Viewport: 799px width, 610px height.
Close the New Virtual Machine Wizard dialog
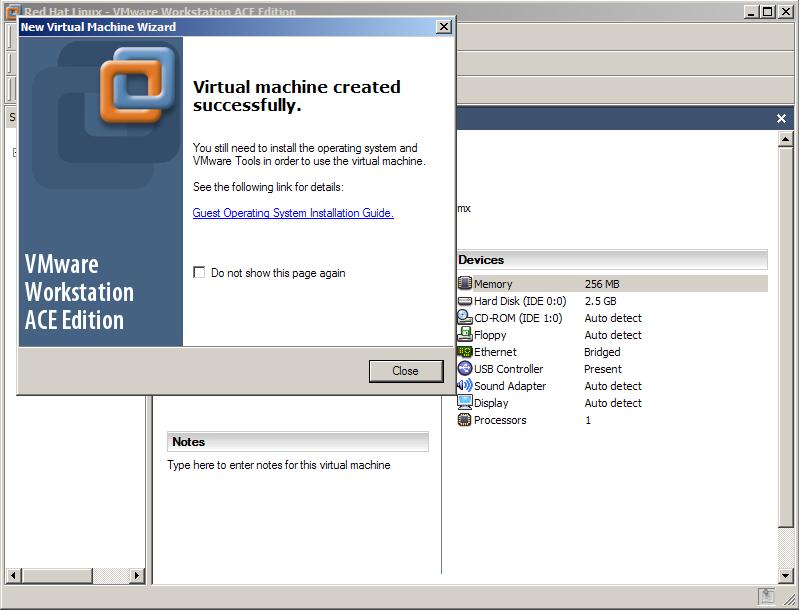[405, 371]
